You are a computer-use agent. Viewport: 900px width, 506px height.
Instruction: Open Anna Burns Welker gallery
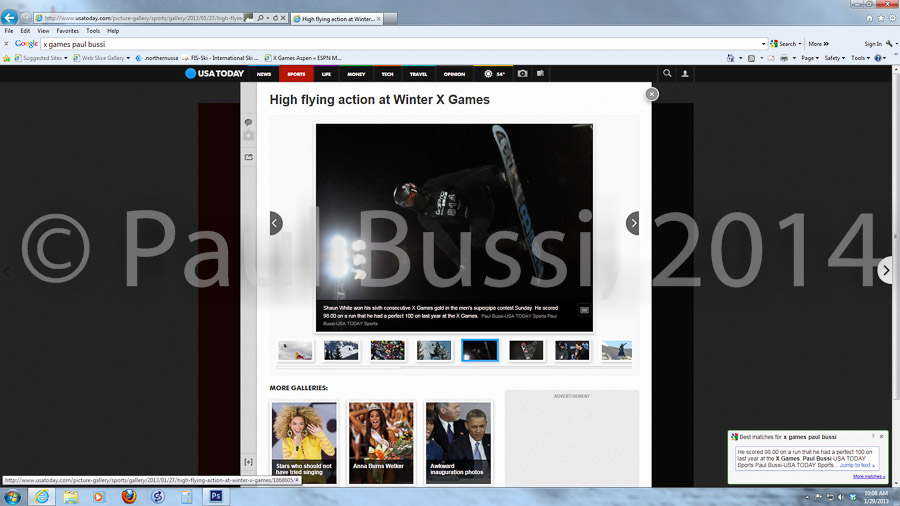click(381, 442)
